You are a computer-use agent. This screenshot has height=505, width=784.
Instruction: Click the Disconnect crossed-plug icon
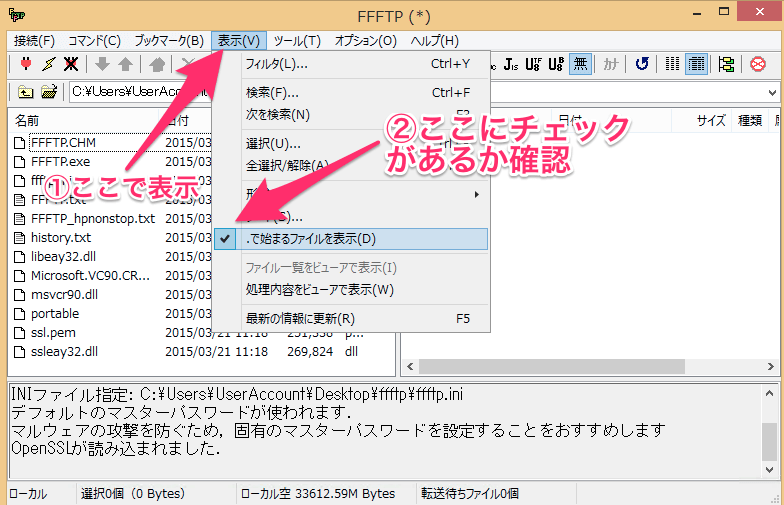coord(71,64)
